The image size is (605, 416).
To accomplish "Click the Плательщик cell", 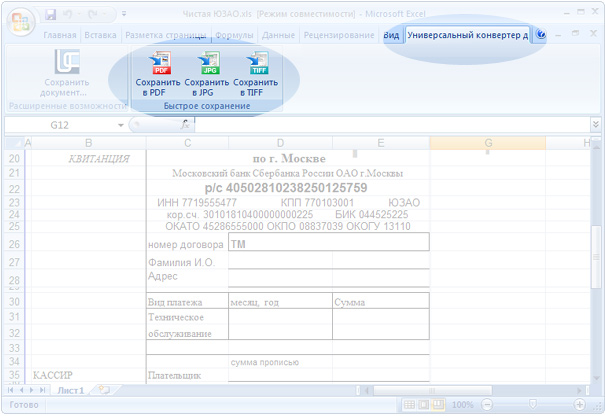I will [188, 375].
